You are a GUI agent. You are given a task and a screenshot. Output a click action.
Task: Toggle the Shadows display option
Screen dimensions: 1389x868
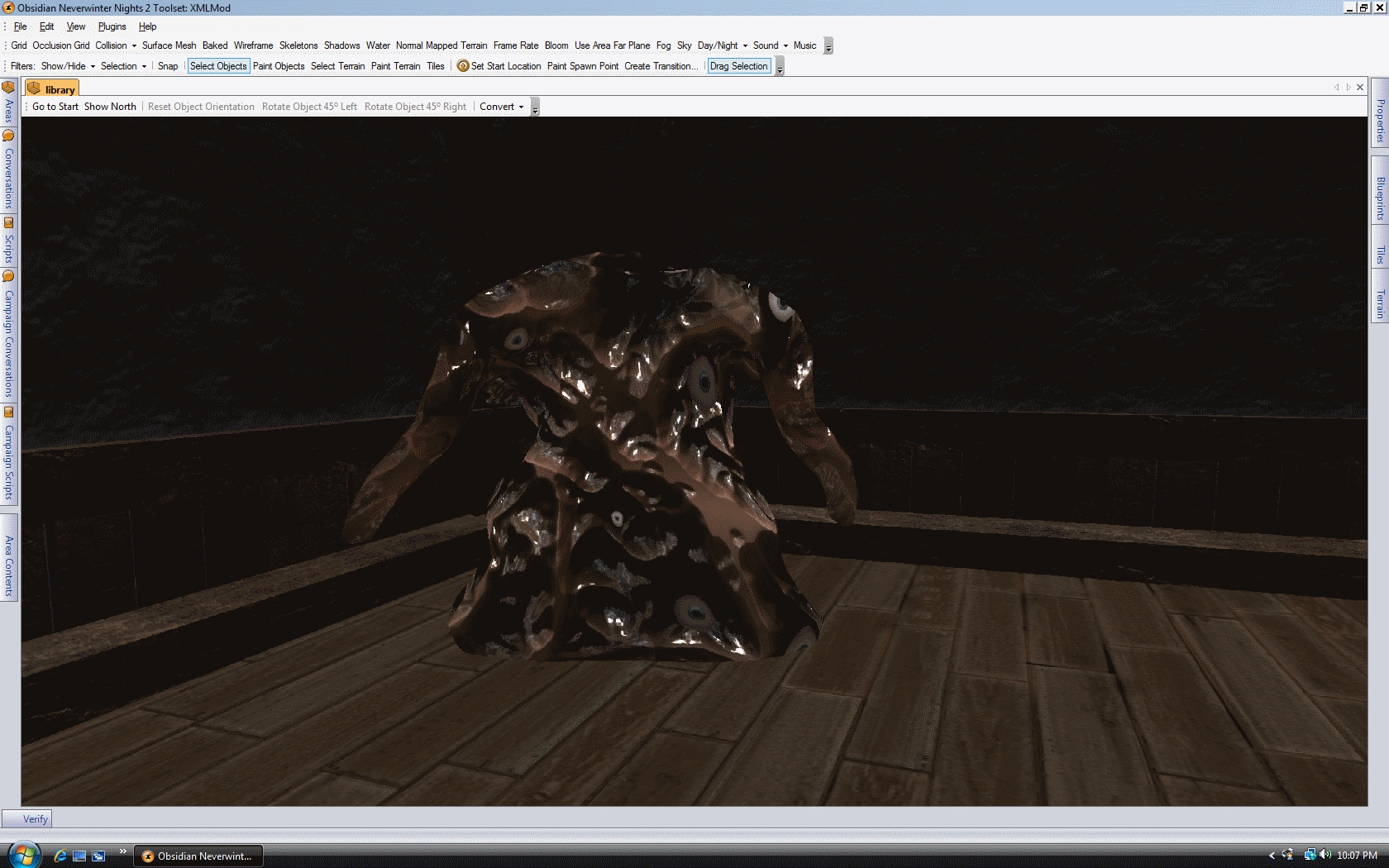pyautogui.click(x=341, y=45)
